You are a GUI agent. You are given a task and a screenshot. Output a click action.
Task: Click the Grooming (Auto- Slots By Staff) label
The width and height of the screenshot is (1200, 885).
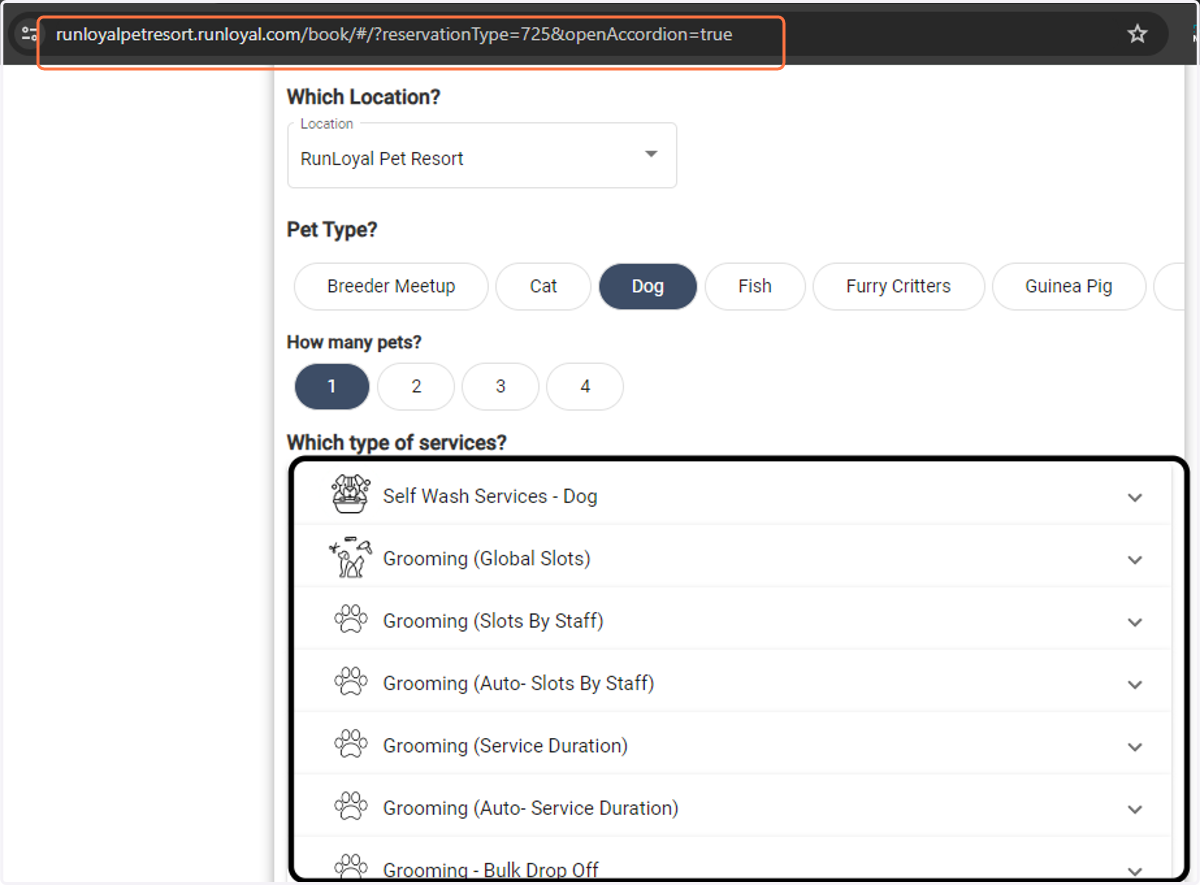[519, 683]
